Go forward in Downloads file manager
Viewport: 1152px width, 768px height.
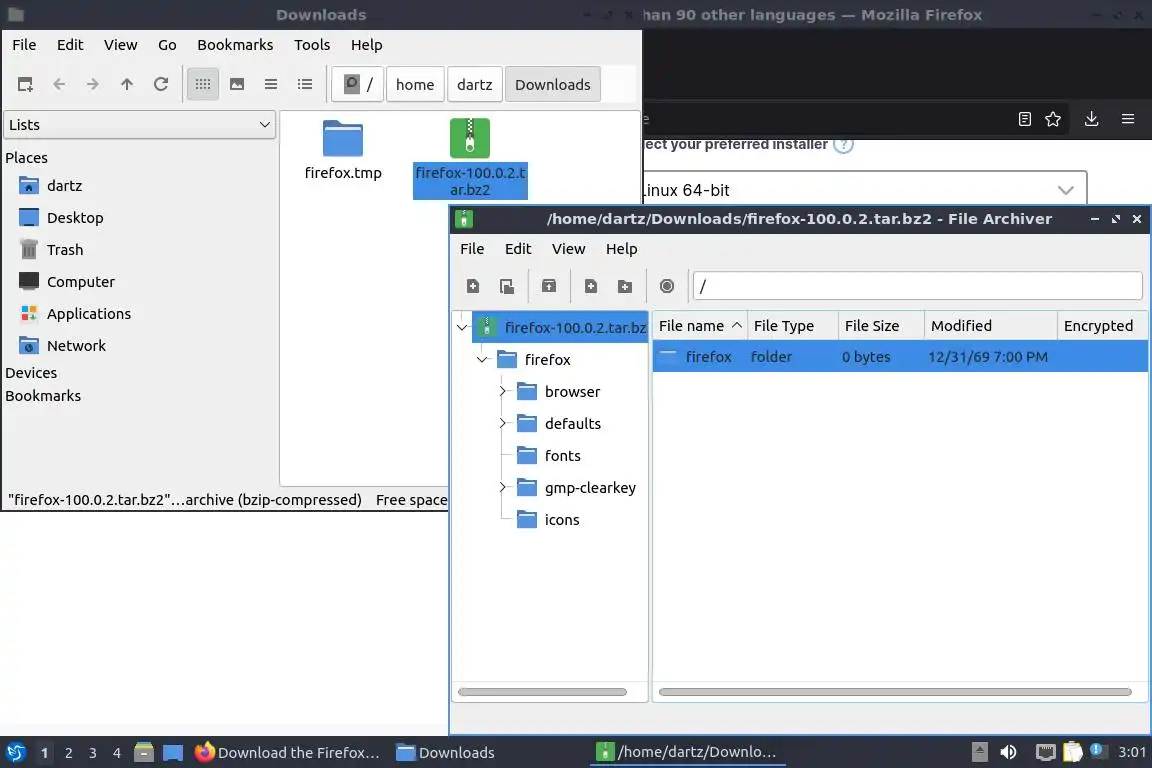pos(93,85)
